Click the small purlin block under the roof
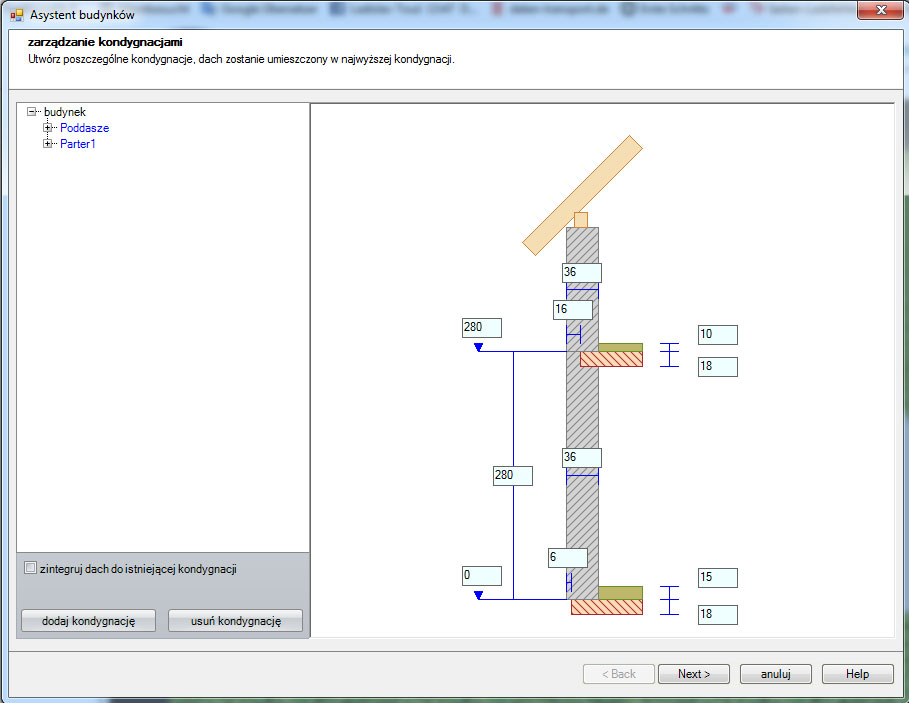909x703 pixels. click(580, 219)
